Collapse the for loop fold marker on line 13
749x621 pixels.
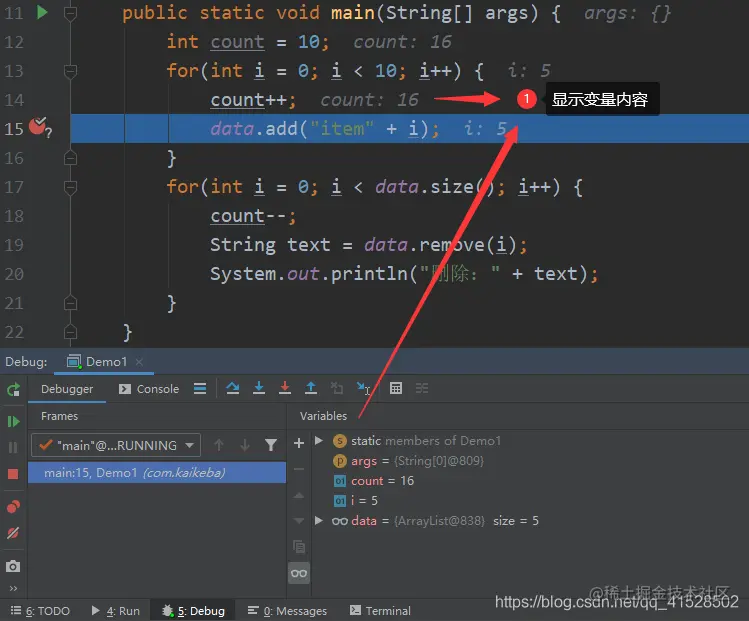tap(70, 71)
